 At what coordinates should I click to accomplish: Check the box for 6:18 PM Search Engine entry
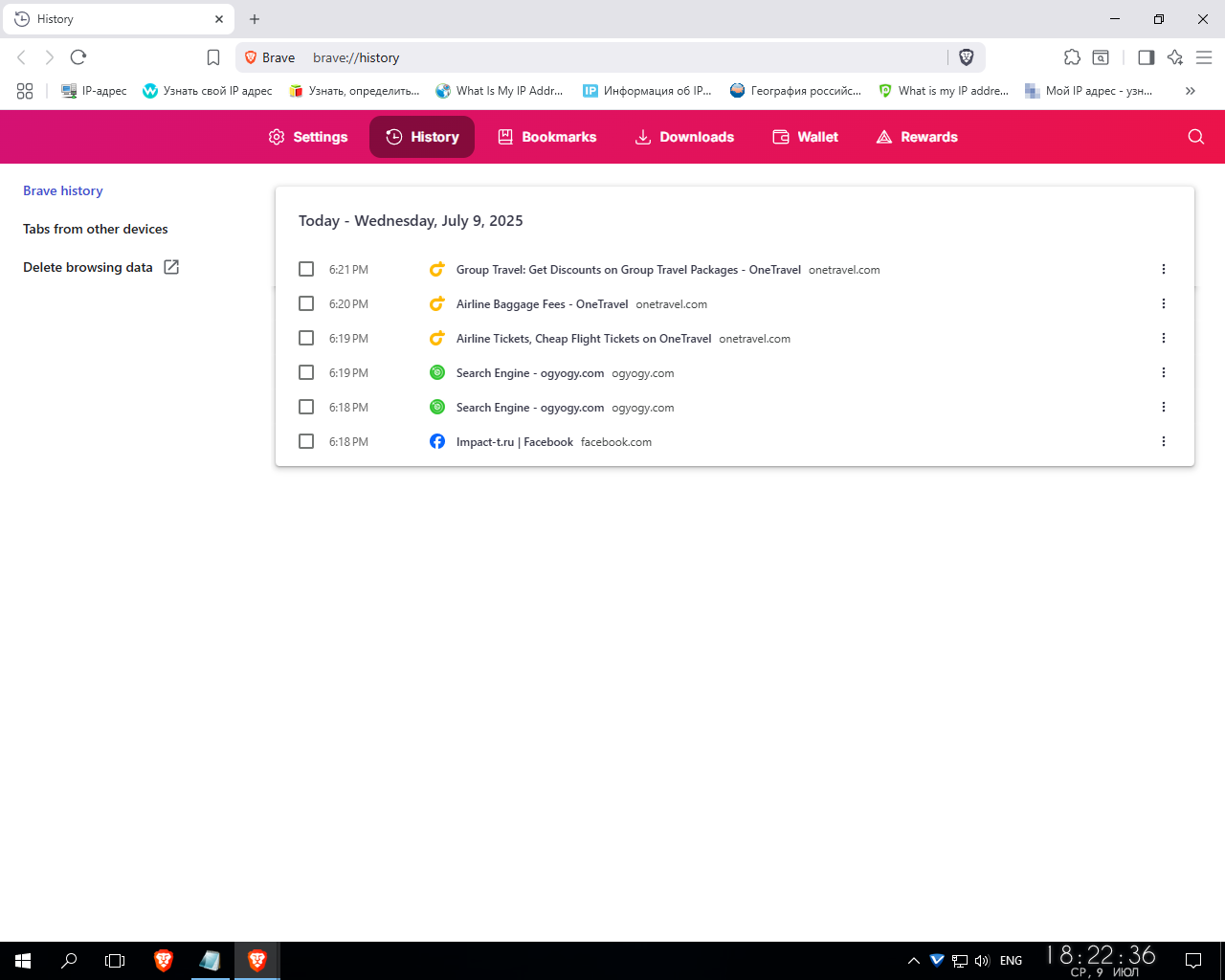tap(306, 407)
